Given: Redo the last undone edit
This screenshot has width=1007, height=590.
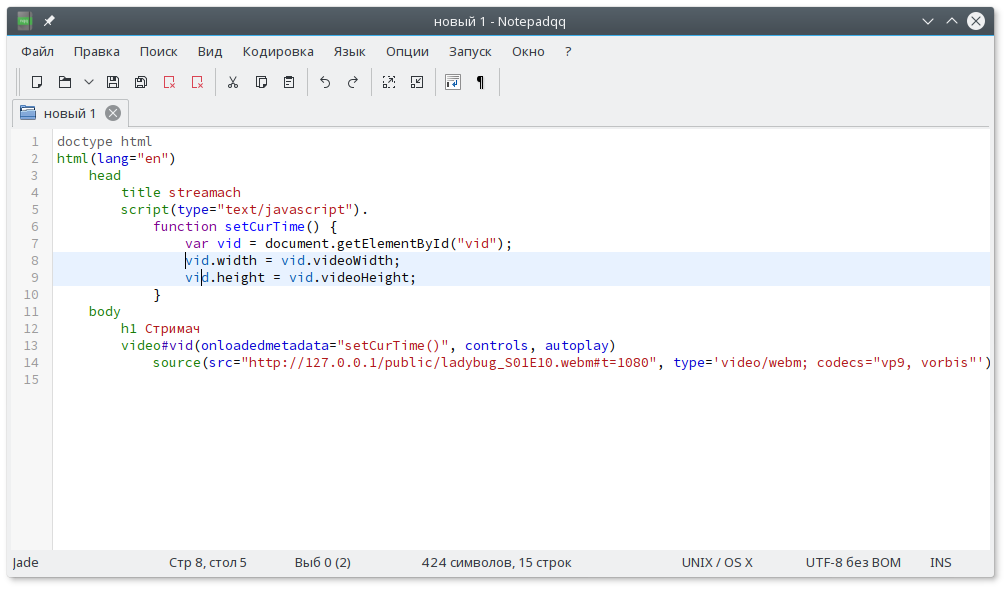Looking at the screenshot, I should (353, 82).
